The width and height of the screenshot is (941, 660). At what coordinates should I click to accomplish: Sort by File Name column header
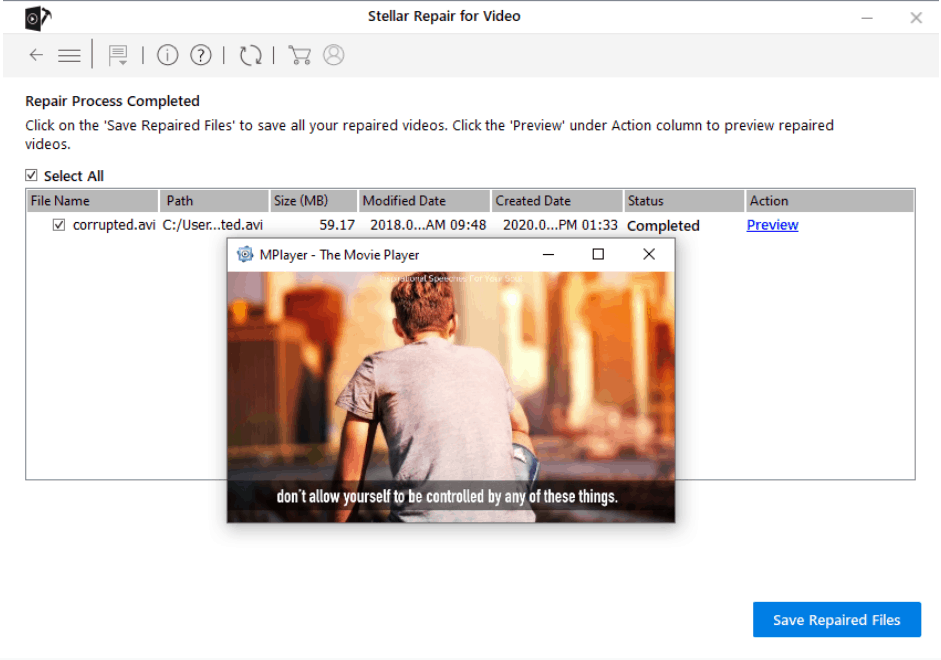click(91, 201)
